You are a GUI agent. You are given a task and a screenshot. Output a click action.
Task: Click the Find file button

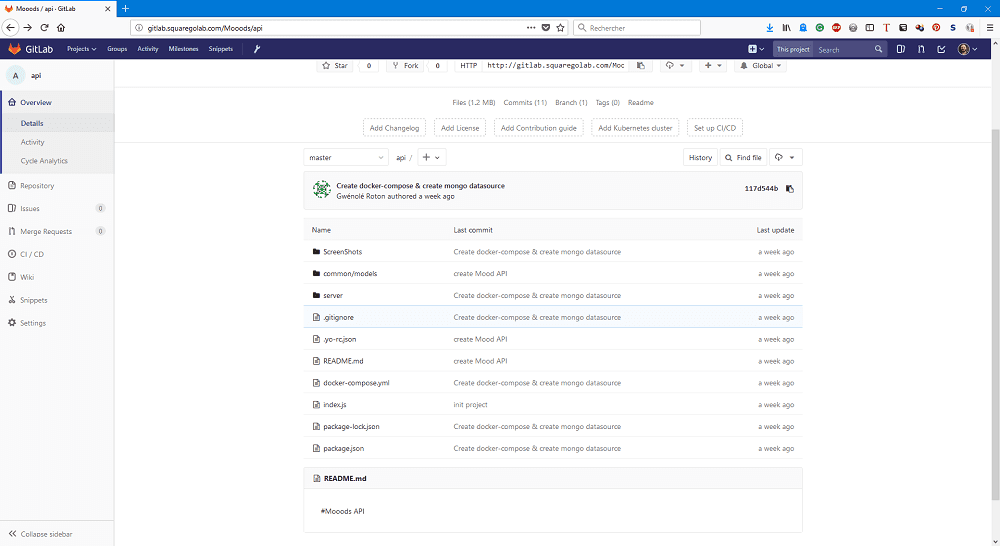[743, 158]
